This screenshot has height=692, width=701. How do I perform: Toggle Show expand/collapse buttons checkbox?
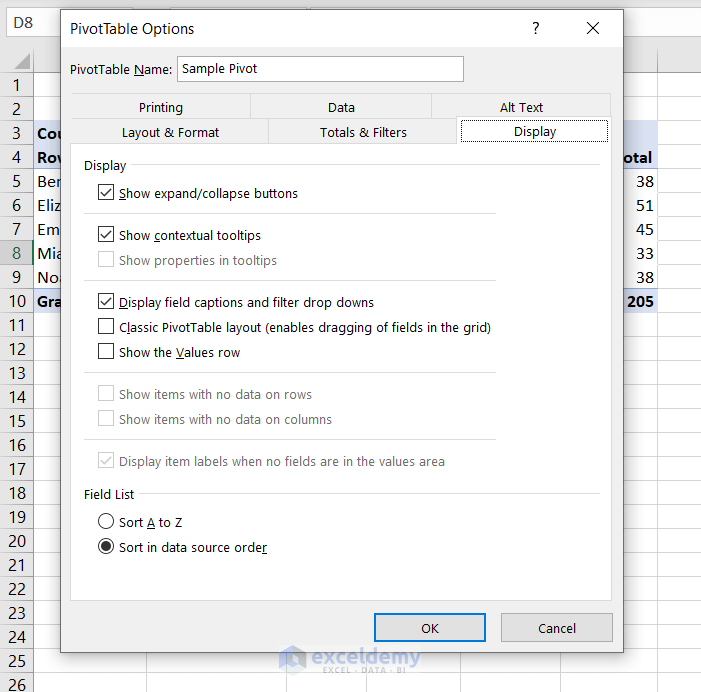tap(106, 193)
